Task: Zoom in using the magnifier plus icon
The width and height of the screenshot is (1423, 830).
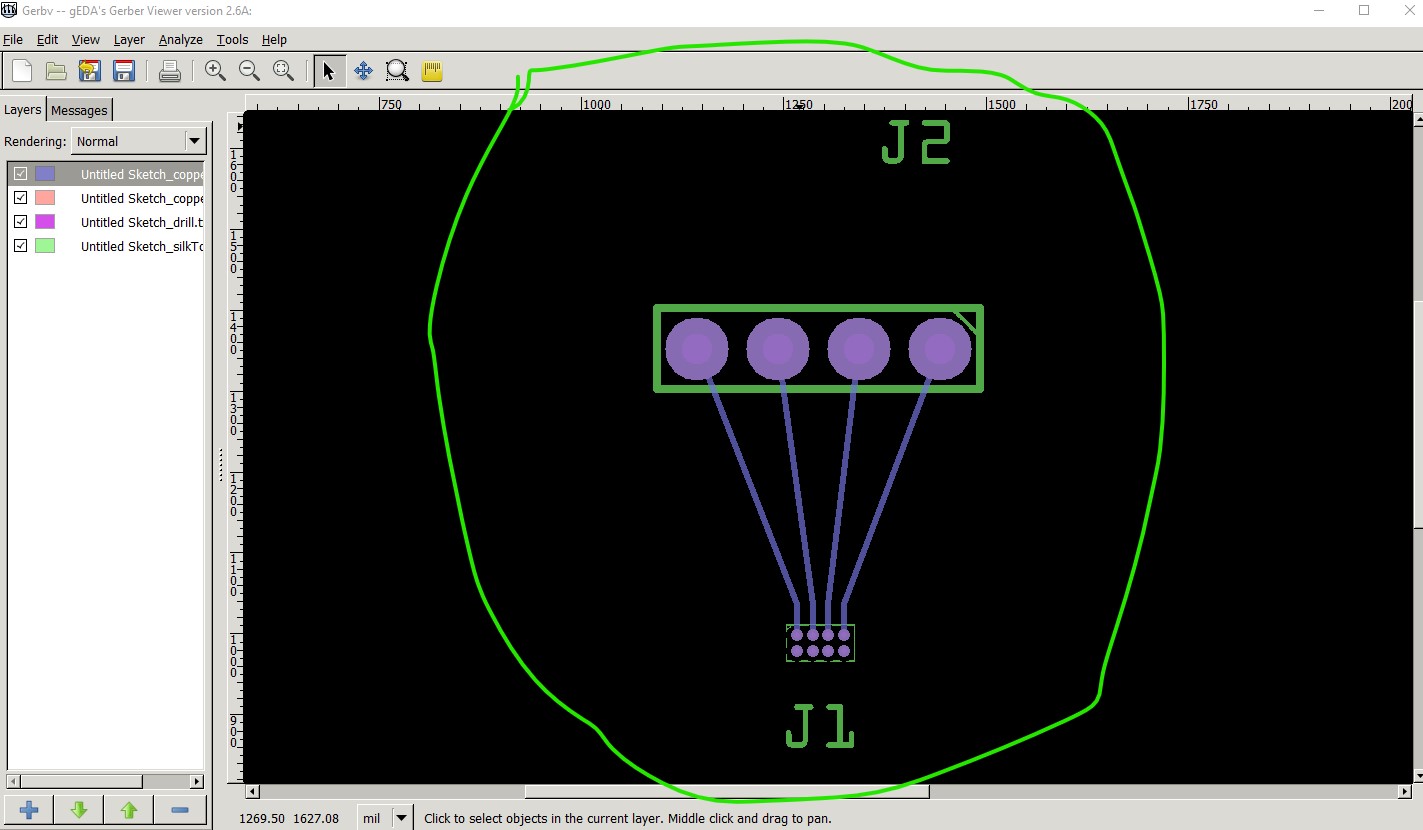Action: (215, 71)
